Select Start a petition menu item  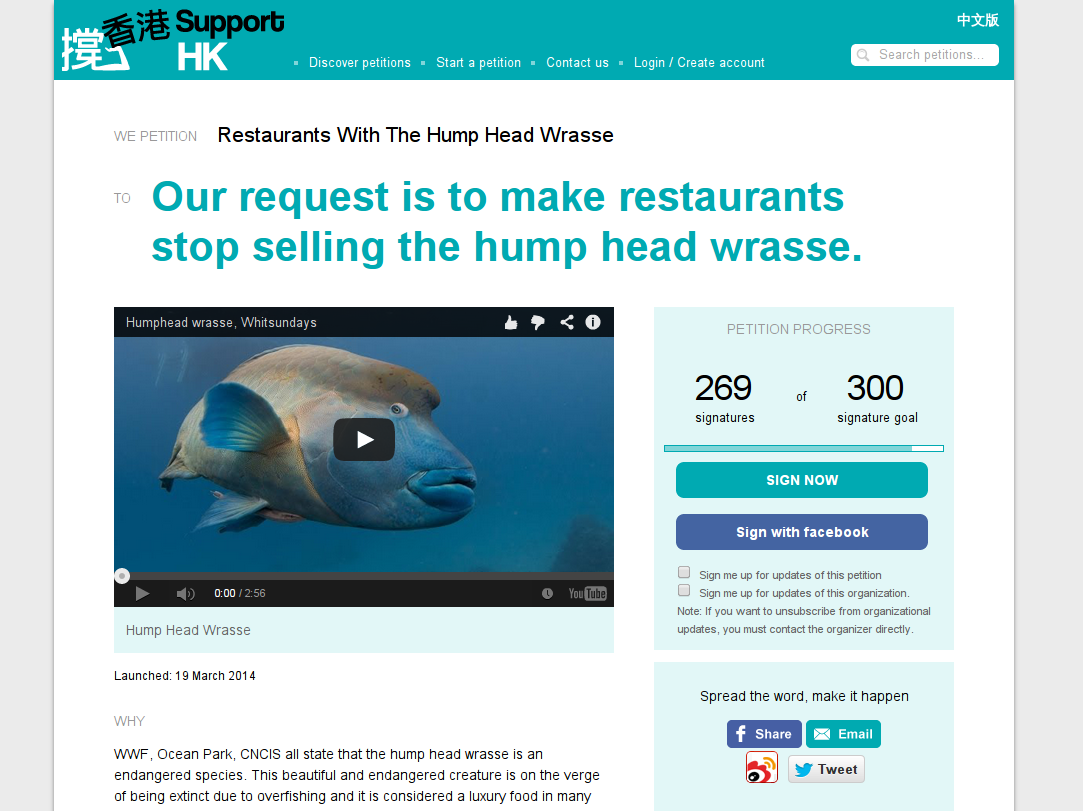(x=479, y=63)
